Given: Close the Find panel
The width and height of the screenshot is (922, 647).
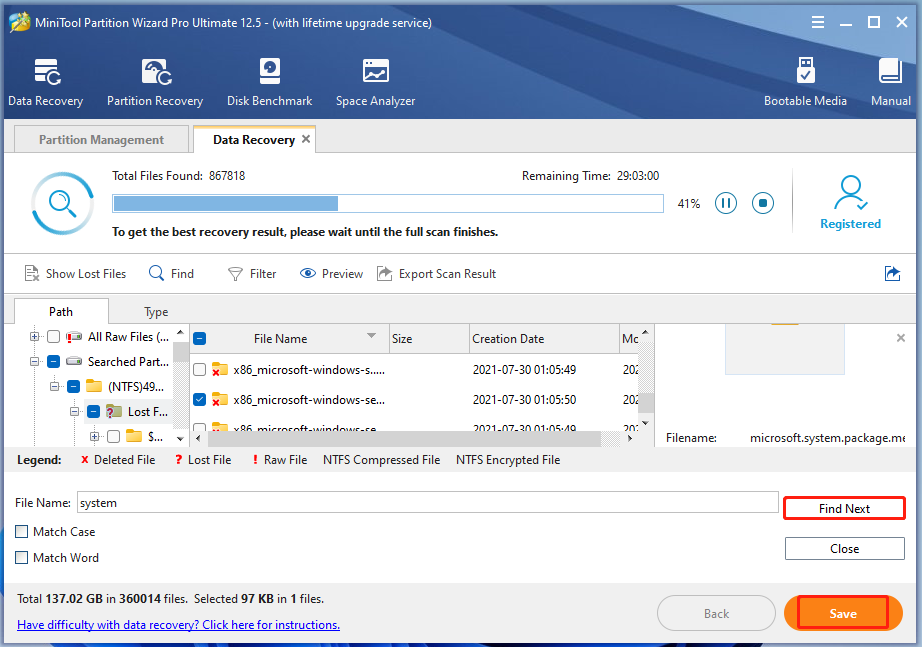Looking at the screenshot, I should tap(844, 548).
